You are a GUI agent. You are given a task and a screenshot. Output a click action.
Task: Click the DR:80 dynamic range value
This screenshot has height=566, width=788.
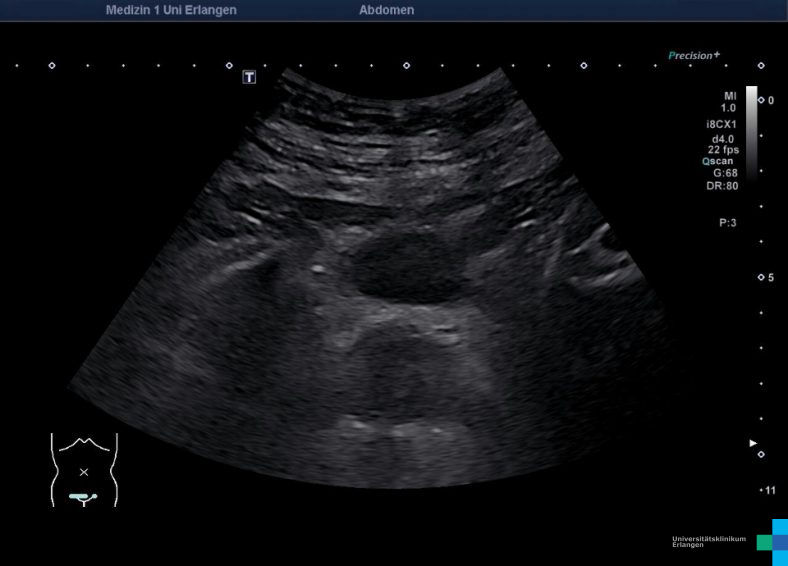tap(722, 186)
